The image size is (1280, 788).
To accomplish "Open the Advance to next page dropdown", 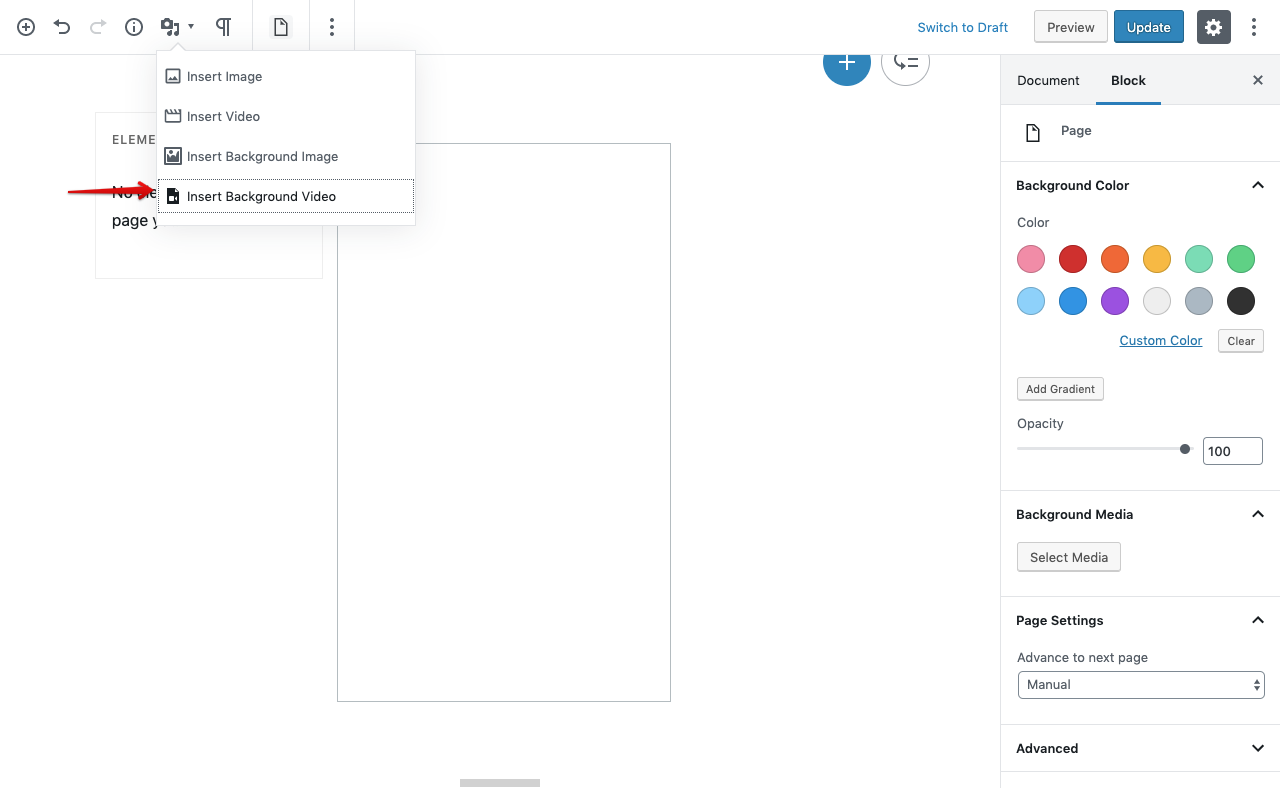I will (x=1141, y=685).
